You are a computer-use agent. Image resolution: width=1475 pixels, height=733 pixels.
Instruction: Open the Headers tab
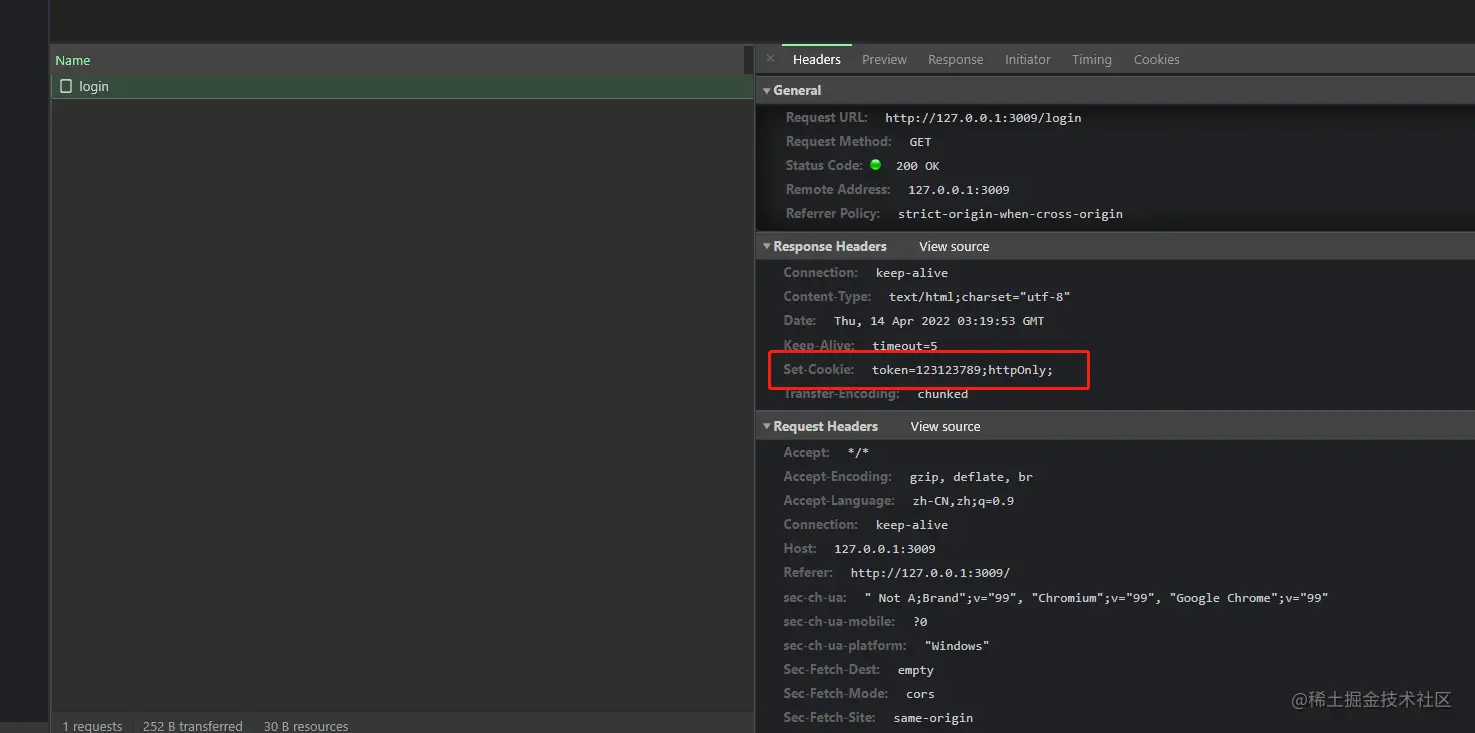tap(817, 59)
